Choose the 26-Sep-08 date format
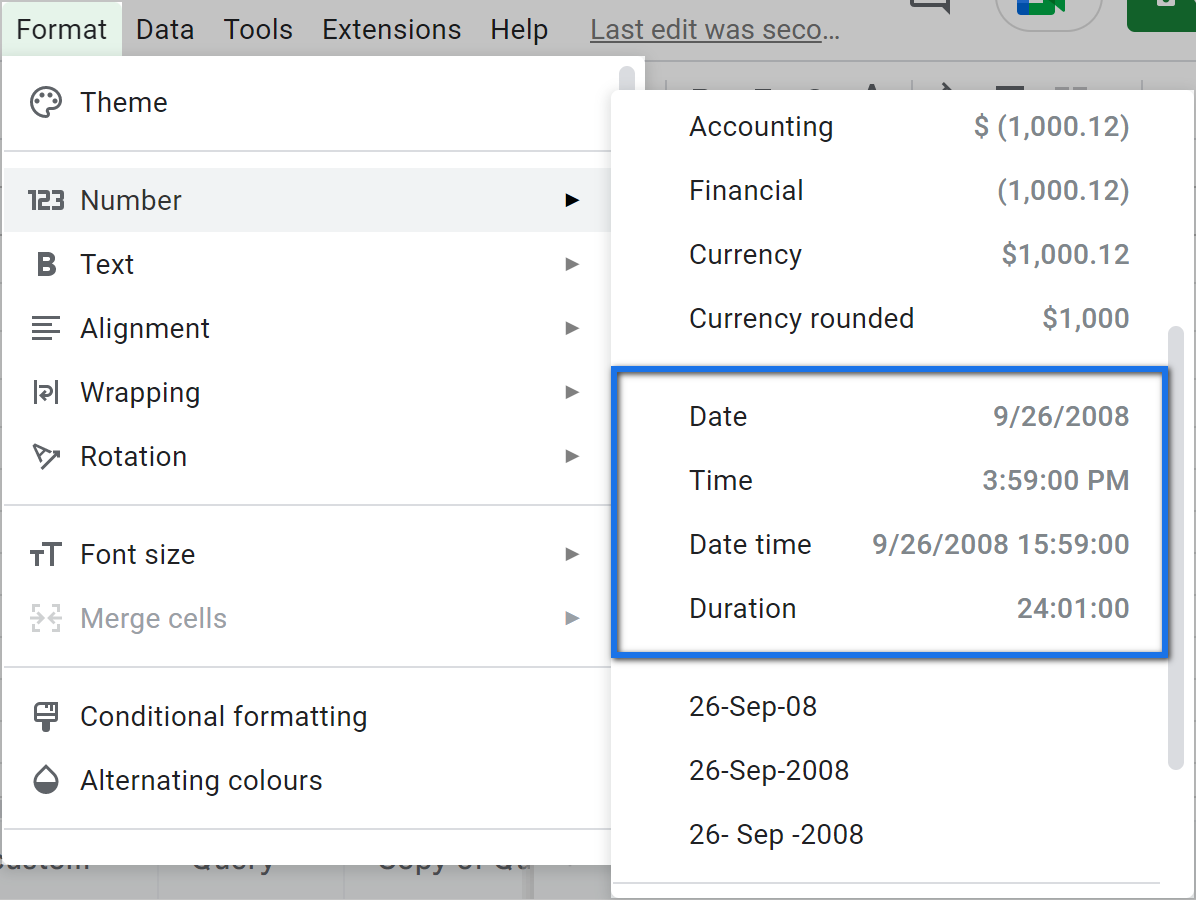 [x=889, y=706]
